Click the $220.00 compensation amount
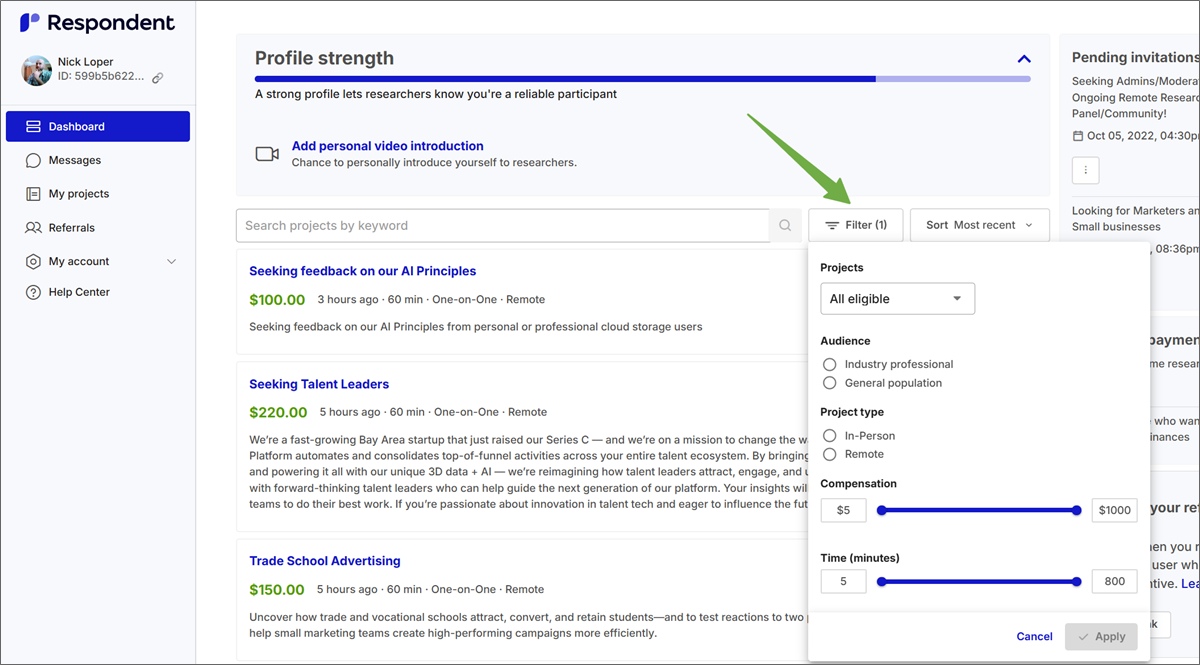 (278, 412)
